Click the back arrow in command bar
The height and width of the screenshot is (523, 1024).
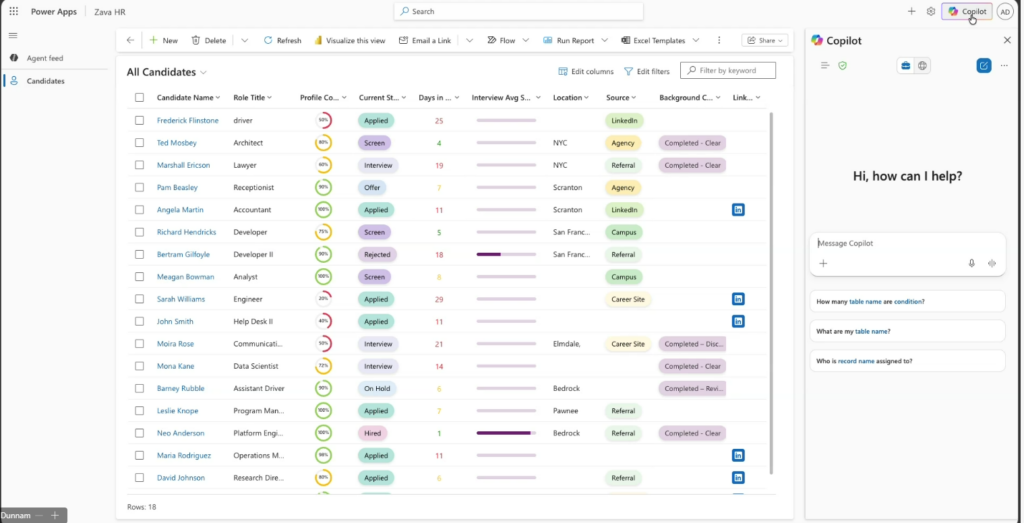click(130, 40)
